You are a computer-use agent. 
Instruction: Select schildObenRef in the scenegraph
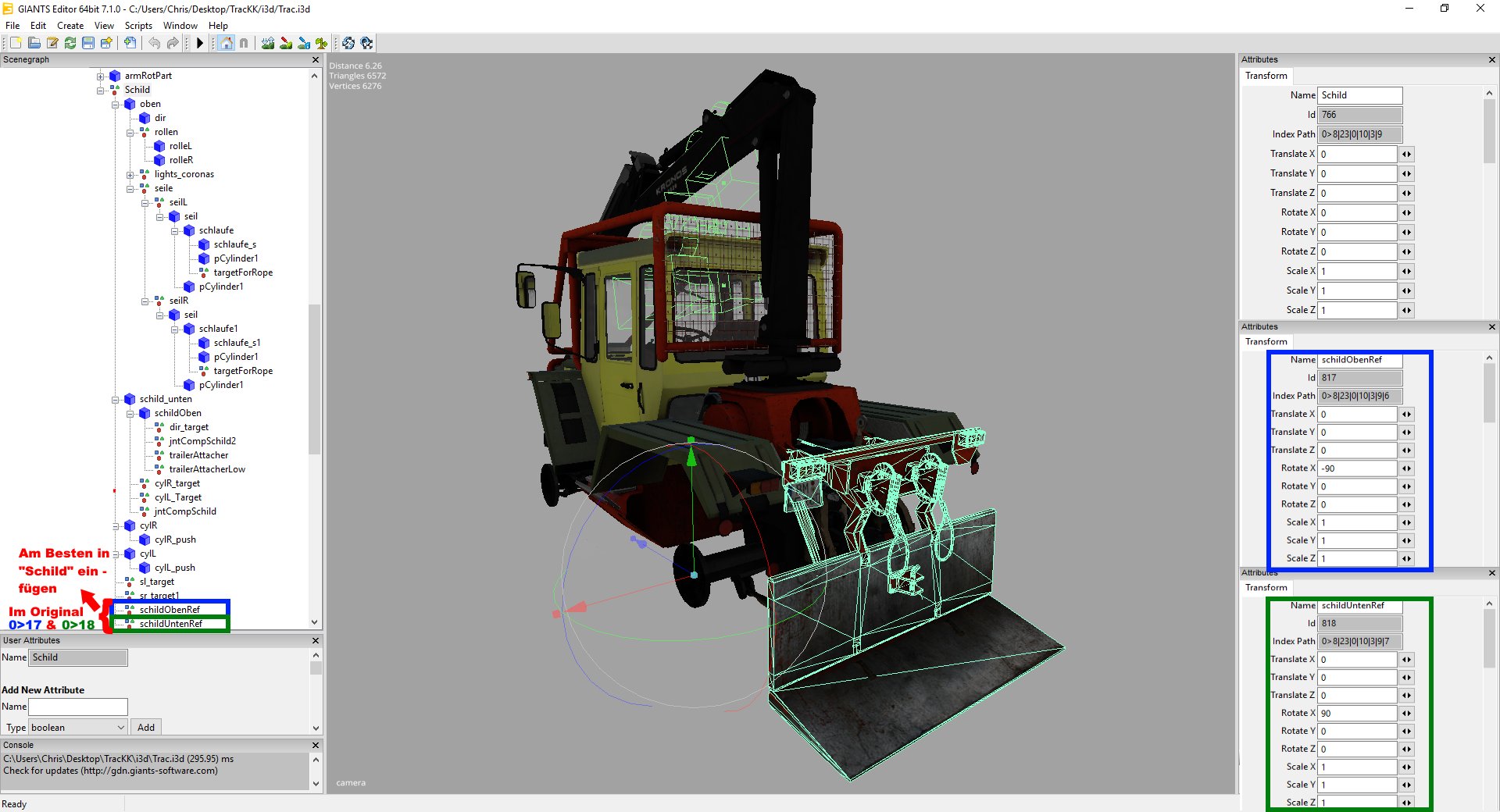(170, 609)
